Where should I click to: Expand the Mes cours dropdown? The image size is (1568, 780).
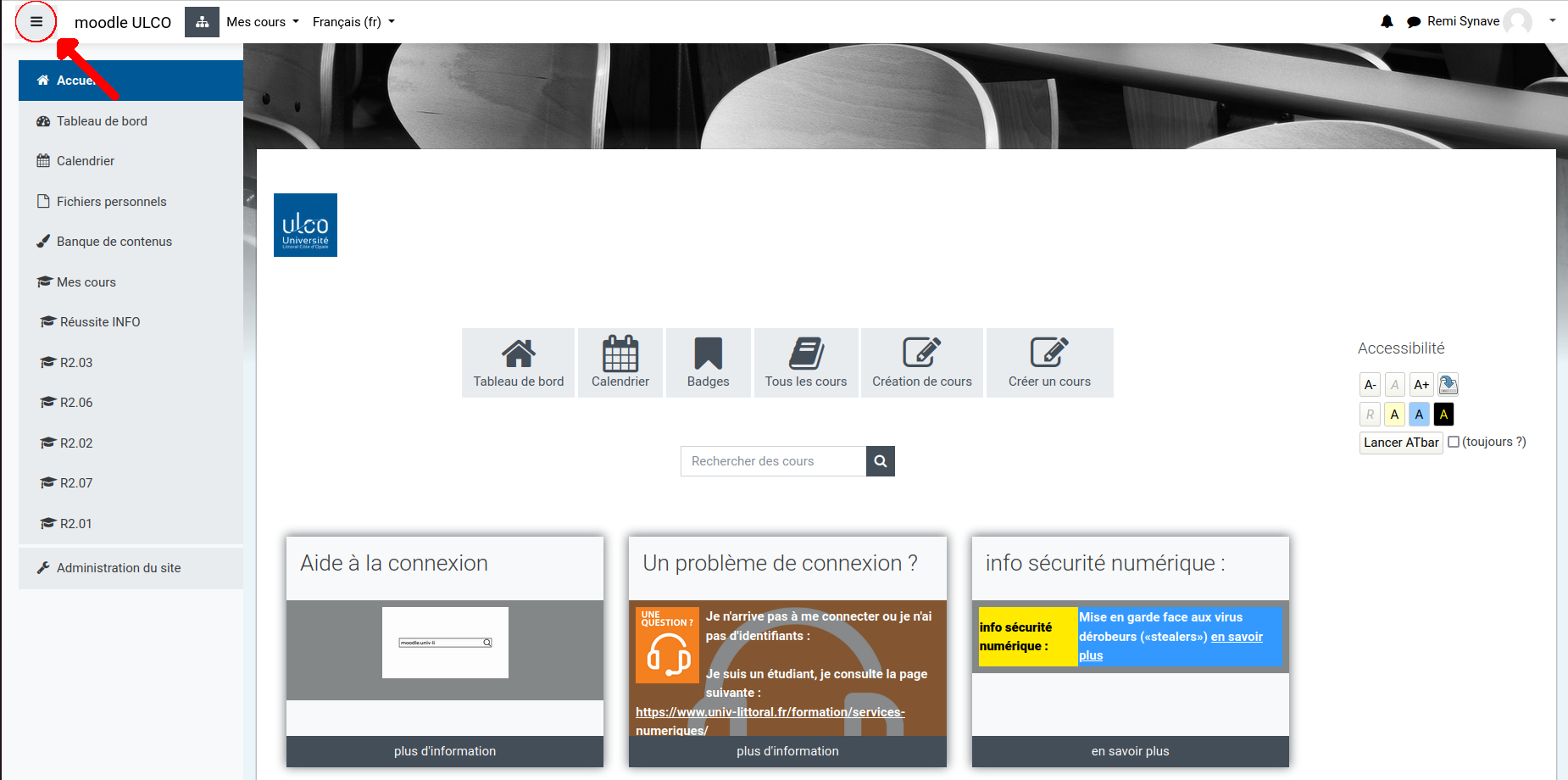coord(263,22)
